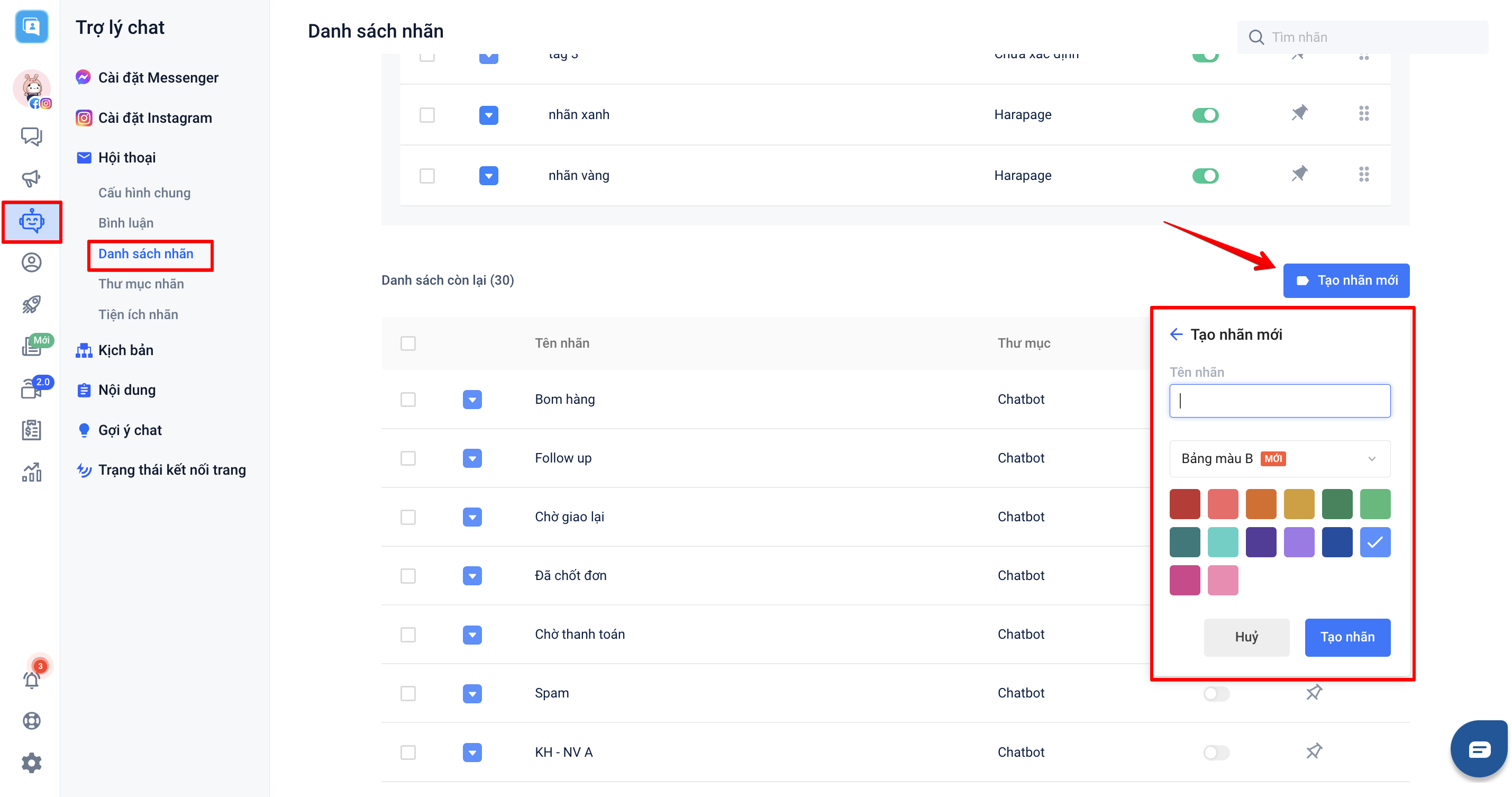Screen dimensions: 1512x797
Task: Open color dropdown for nhãn xanh label
Action: 488,115
